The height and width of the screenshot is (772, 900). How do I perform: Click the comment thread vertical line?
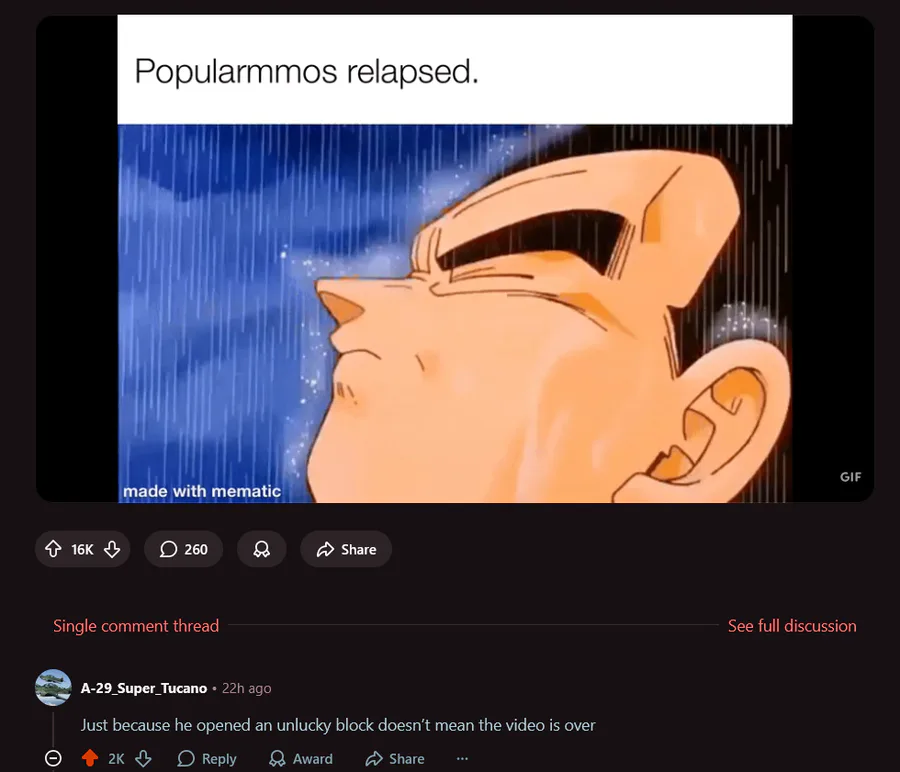(x=53, y=728)
